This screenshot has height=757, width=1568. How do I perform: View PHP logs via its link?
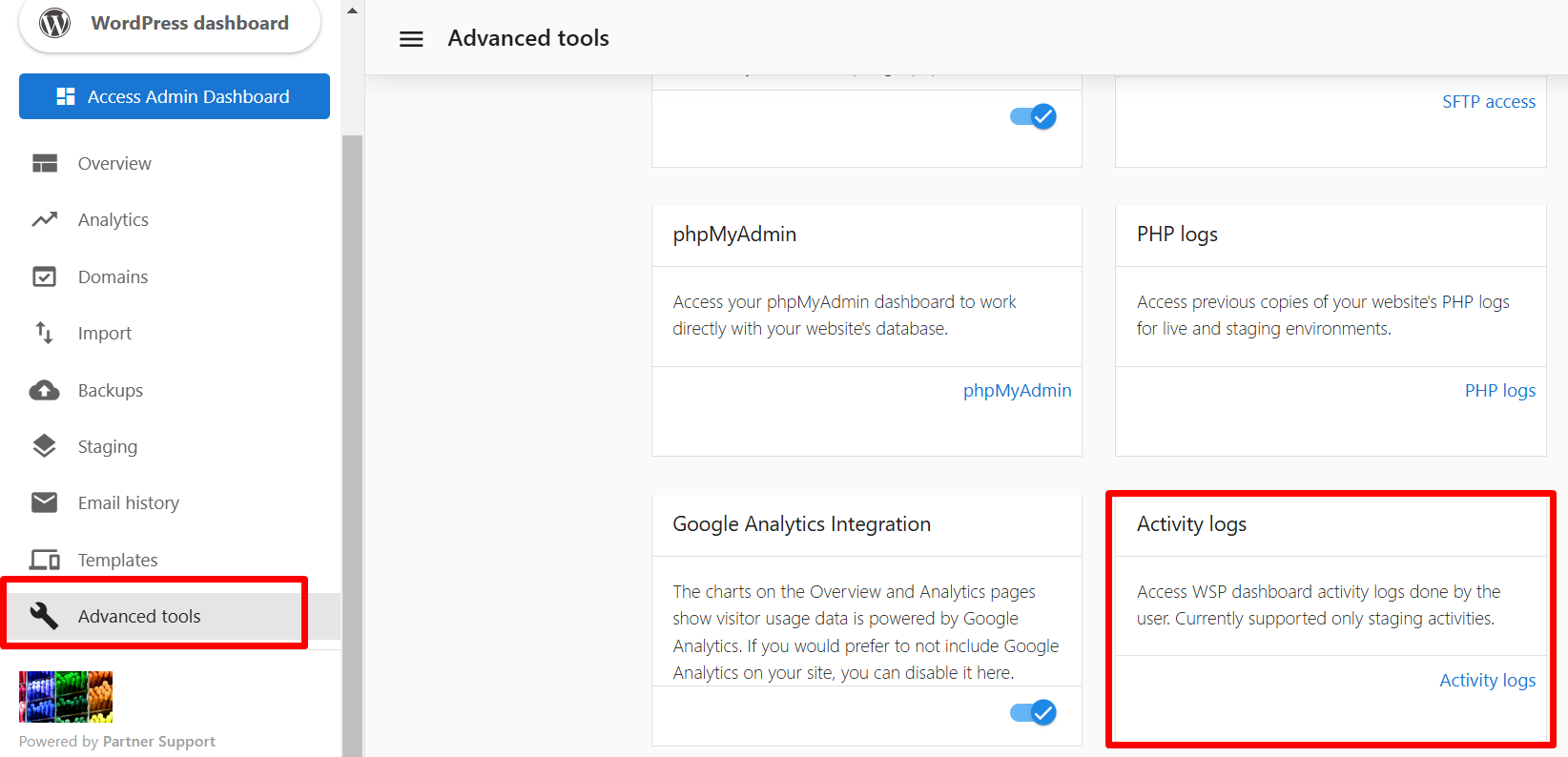(1499, 390)
